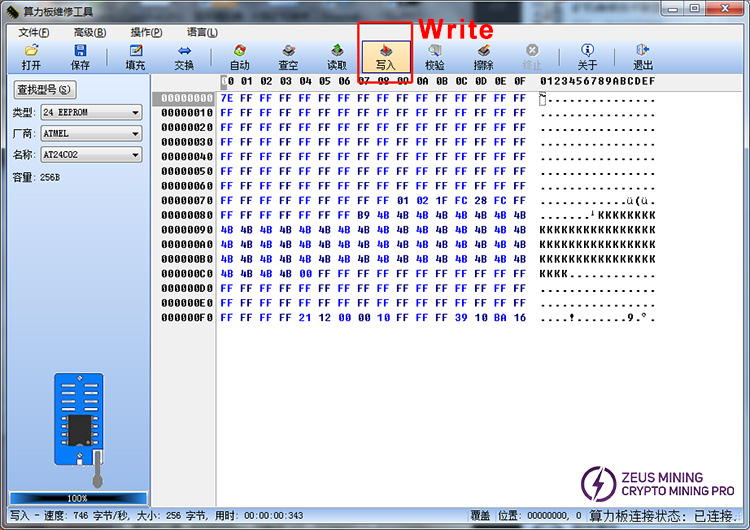Screen dimensions: 750x530
Task: Open the 操作(P) menu
Action: (x=146, y=32)
